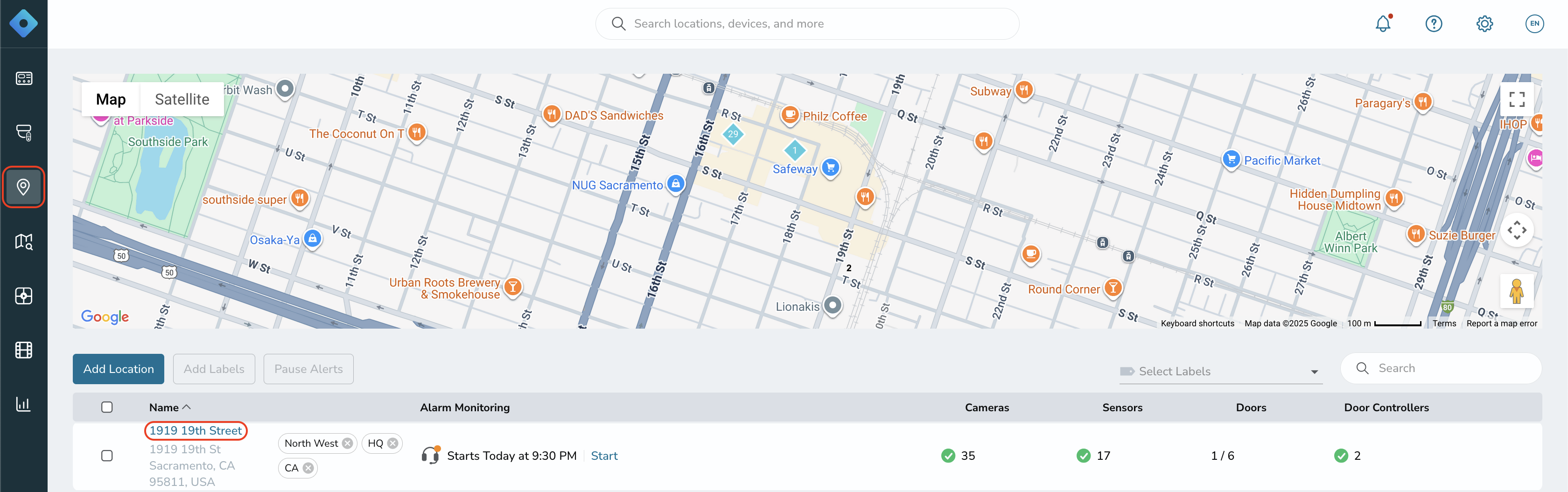This screenshot has width=1568, height=492.
Task: Click the Alarm Monitoring column header
Action: (464, 408)
